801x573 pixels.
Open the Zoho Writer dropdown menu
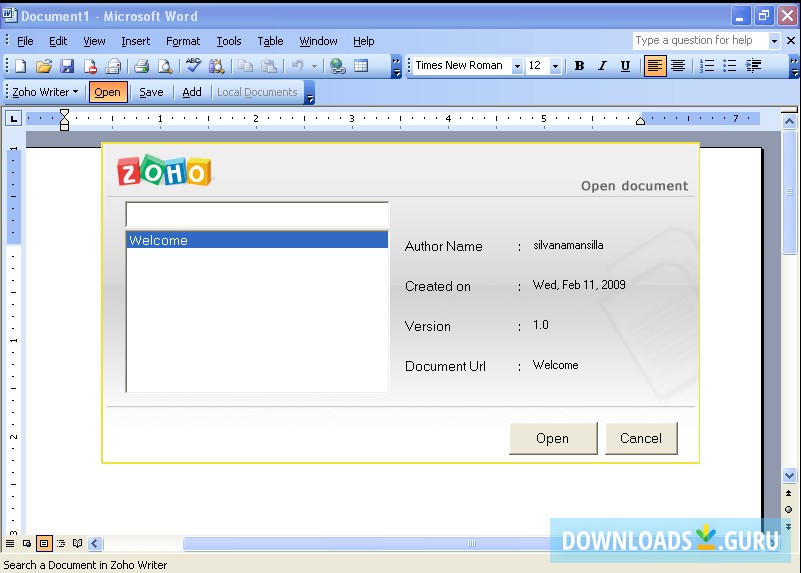coord(45,92)
